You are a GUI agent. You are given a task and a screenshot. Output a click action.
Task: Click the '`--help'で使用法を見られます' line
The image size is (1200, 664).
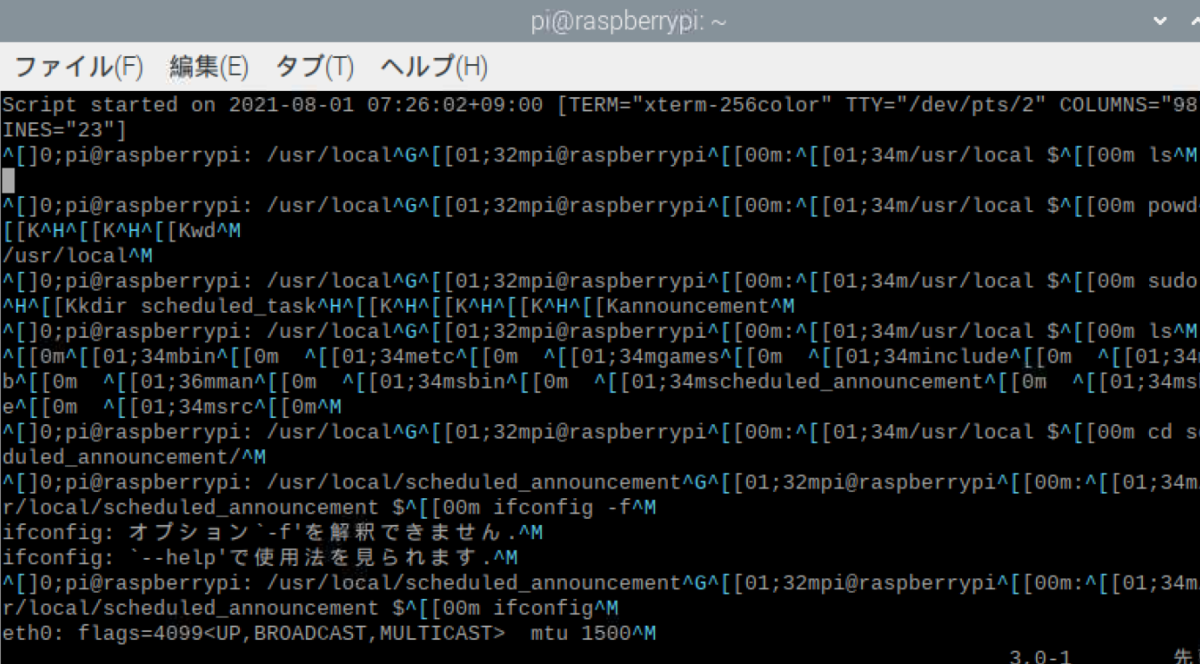pyautogui.click(x=260, y=558)
